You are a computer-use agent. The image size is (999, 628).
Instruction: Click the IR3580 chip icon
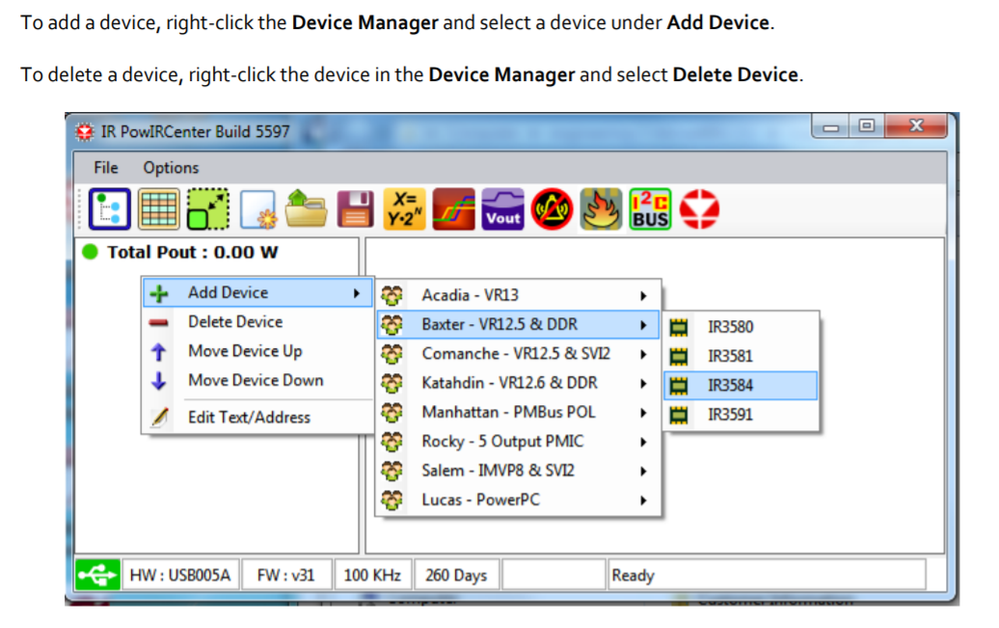(x=679, y=327)
